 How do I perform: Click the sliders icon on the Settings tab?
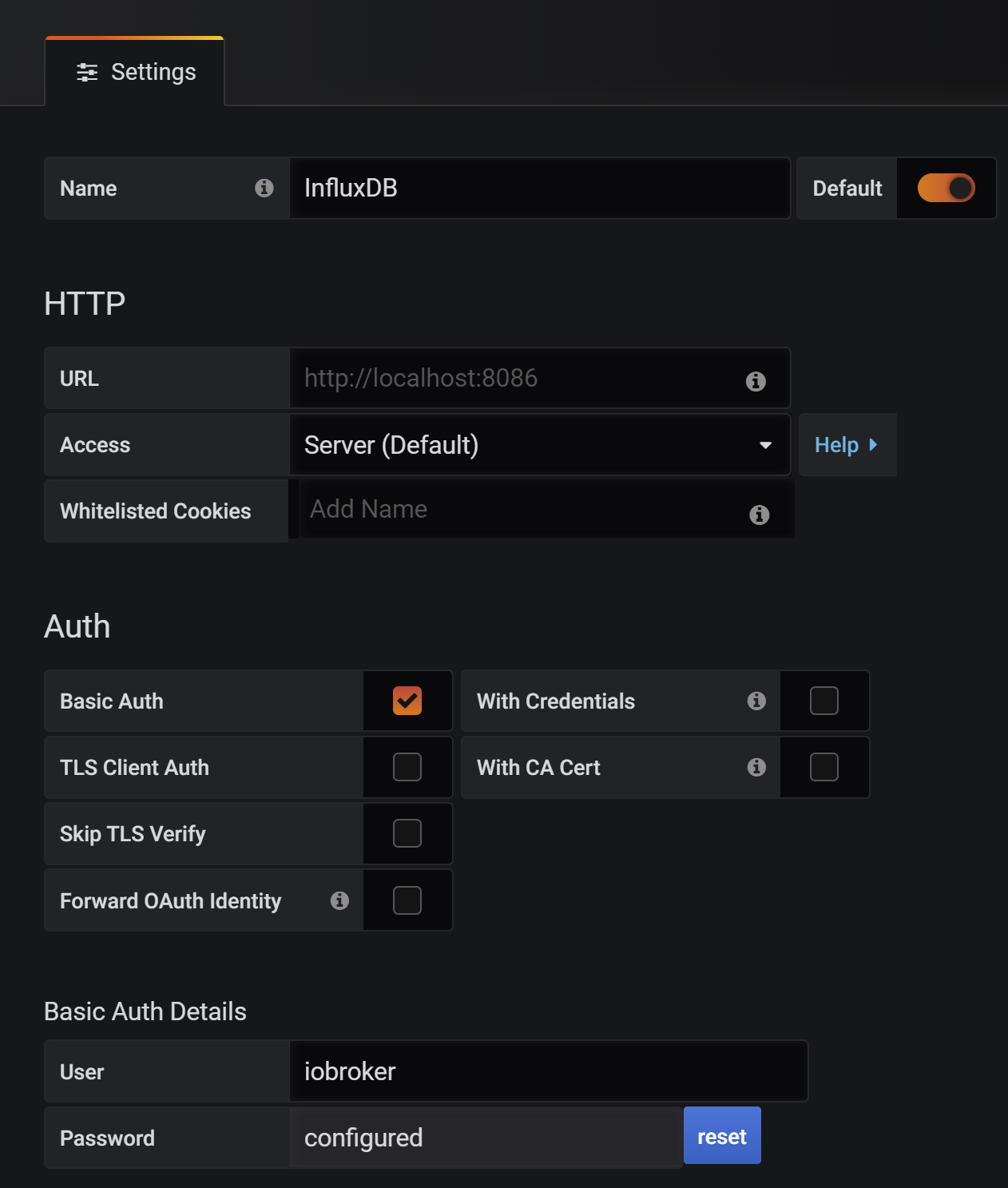[x=87, y=73]
